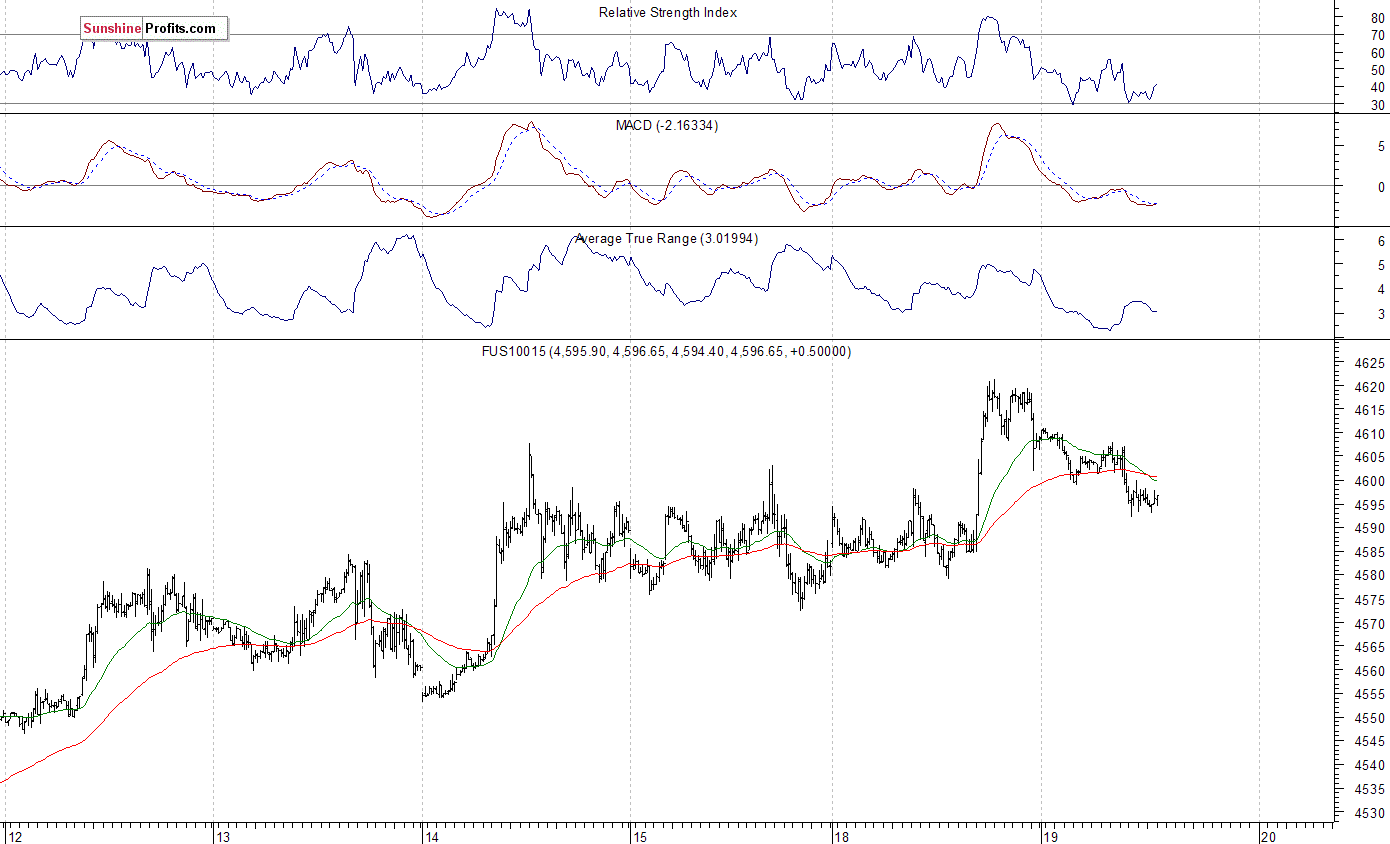
Task: Click price axis value 4565
Action: (1369, 647)
